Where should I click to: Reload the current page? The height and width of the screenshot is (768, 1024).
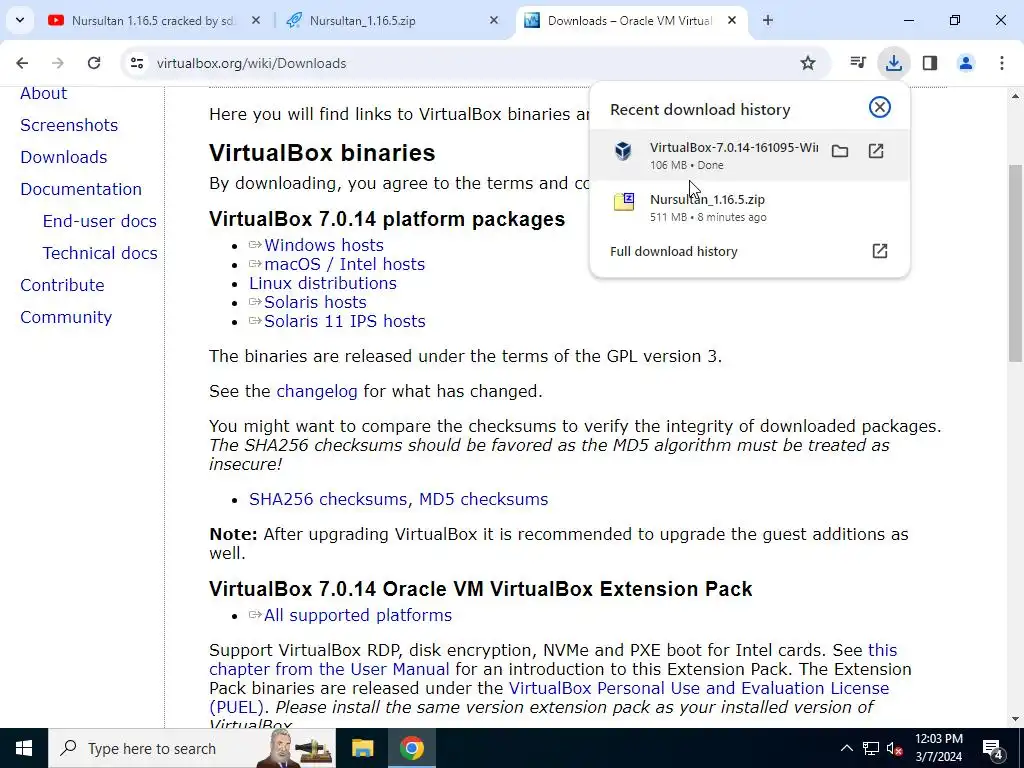[94, 63]
